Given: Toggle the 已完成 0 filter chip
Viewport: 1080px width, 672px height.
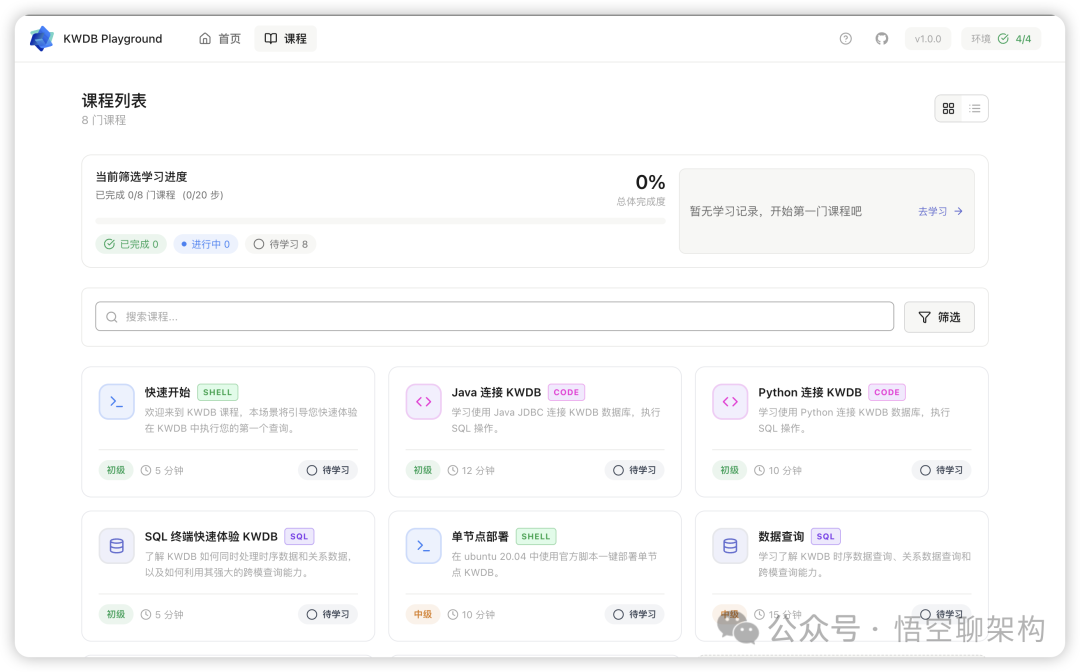Looking at the screenshot, I should (x=131, y=243).
